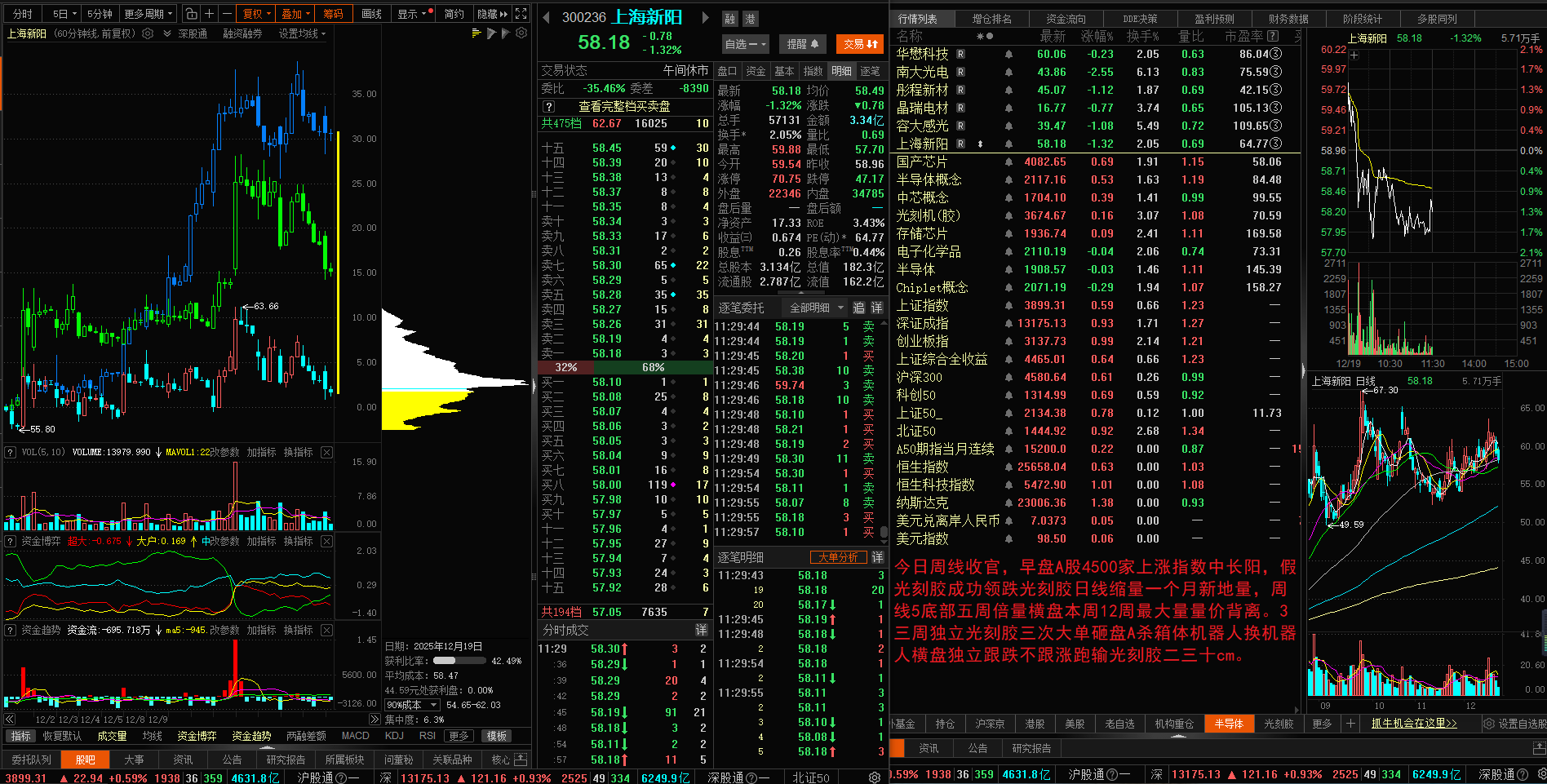
Task: Close the 资金博弈 indicator subpanel
Action: point(326,541)
